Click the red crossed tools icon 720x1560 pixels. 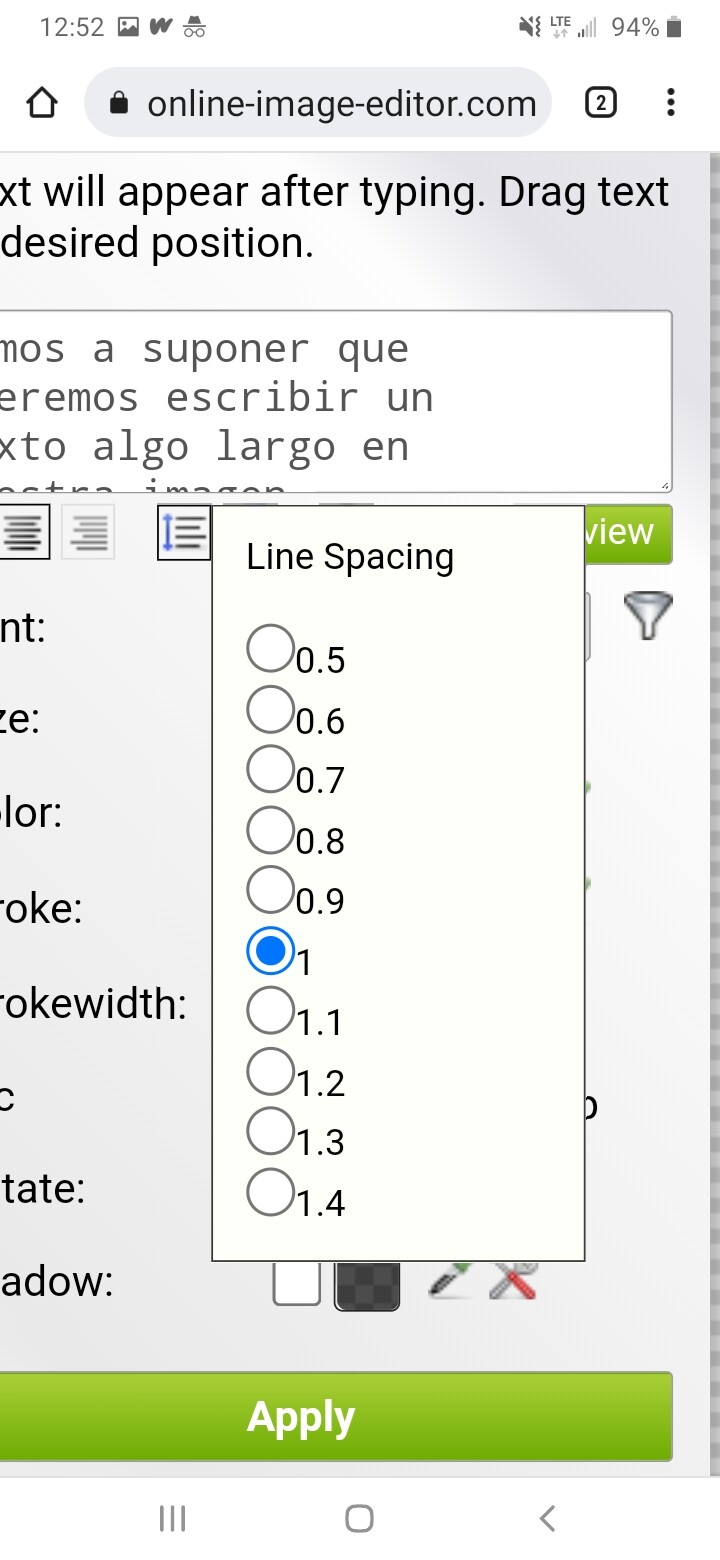point(514,1282)
